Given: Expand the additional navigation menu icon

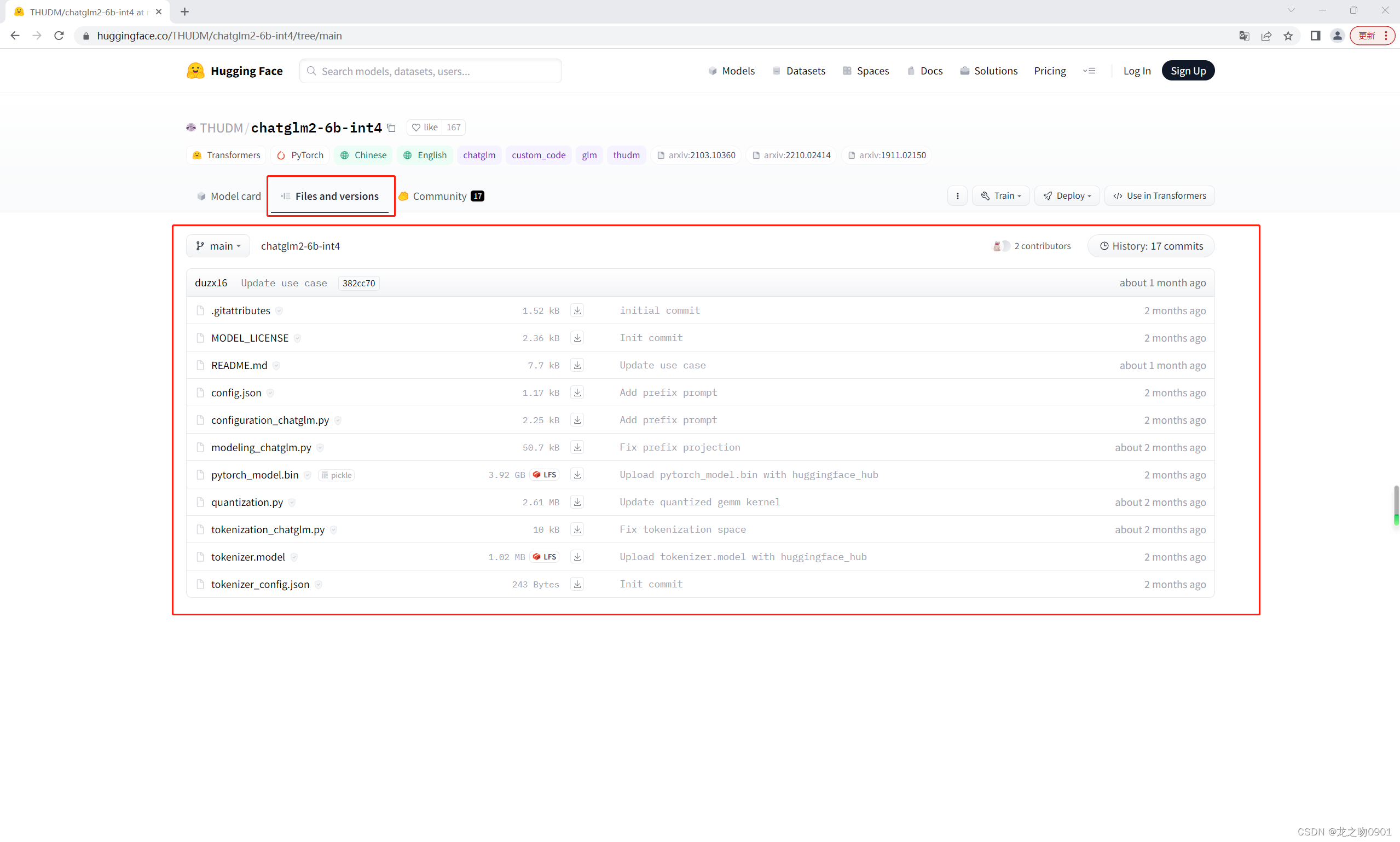Looking at the screenshot, I should [x=1089, y=71].
